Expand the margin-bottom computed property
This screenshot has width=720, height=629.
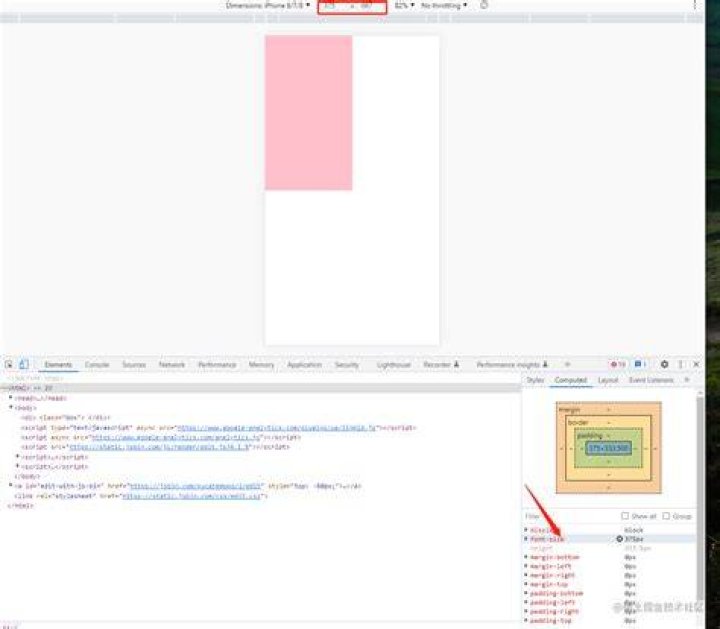pos(526,557)
